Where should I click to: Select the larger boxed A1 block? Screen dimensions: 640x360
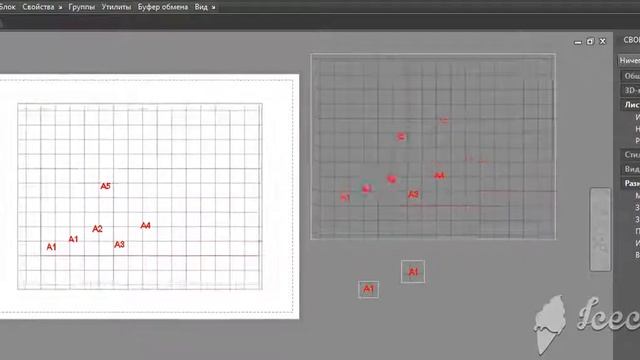click(x=413, y=272)
